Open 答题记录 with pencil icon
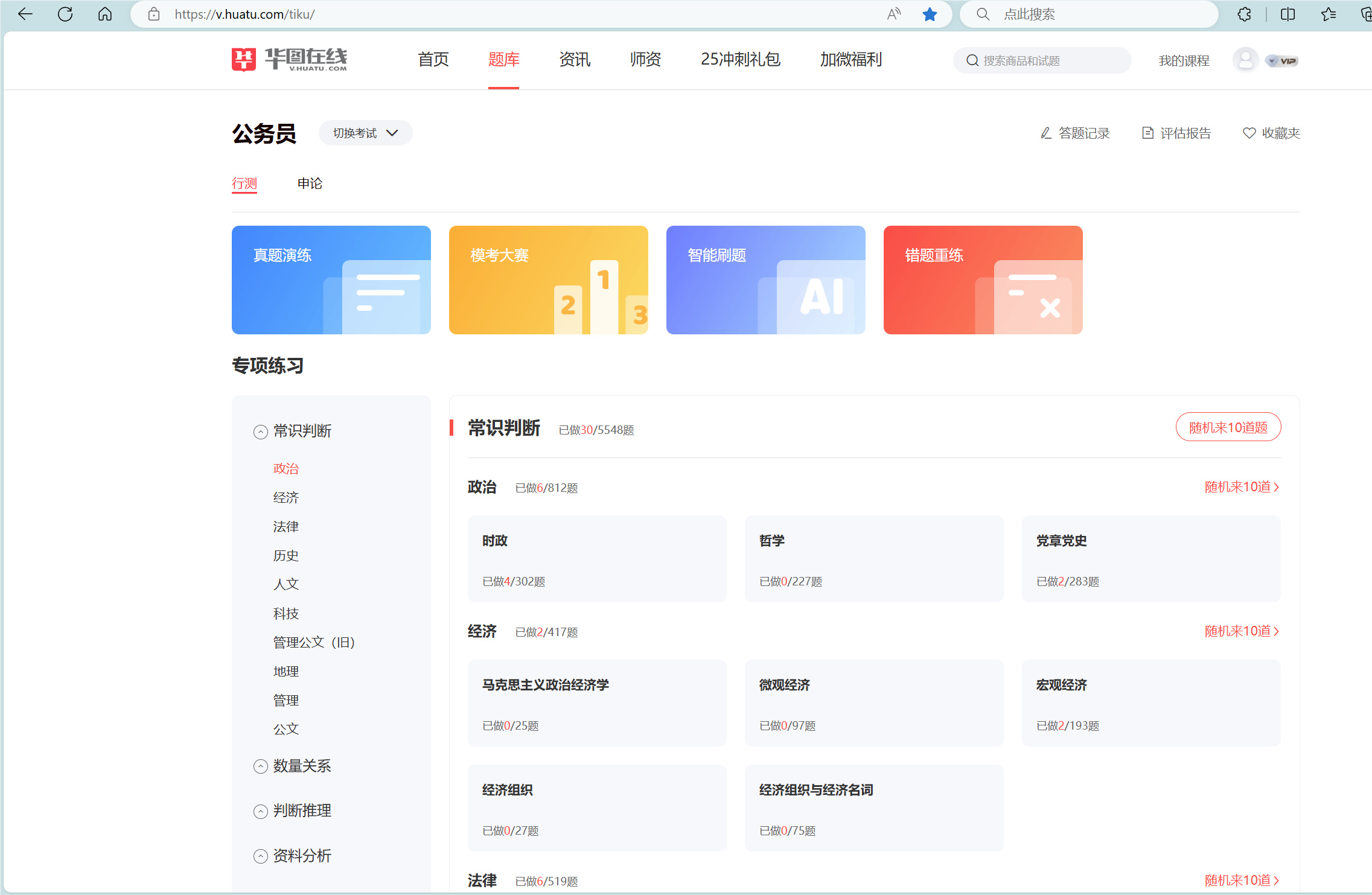The width and height of the screenshot is (1372, 895). coord(1075,133)
